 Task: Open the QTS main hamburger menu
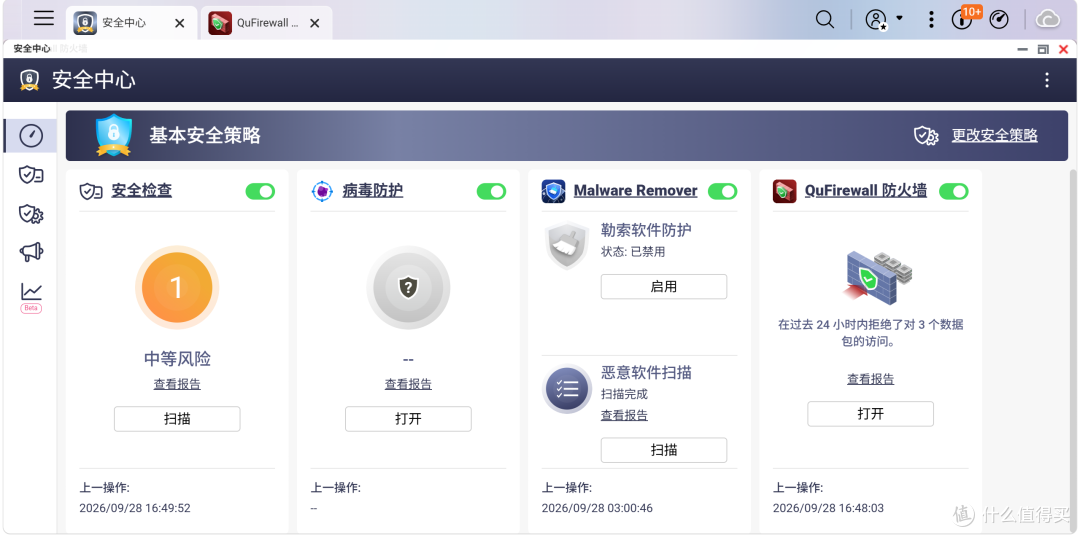43,19
